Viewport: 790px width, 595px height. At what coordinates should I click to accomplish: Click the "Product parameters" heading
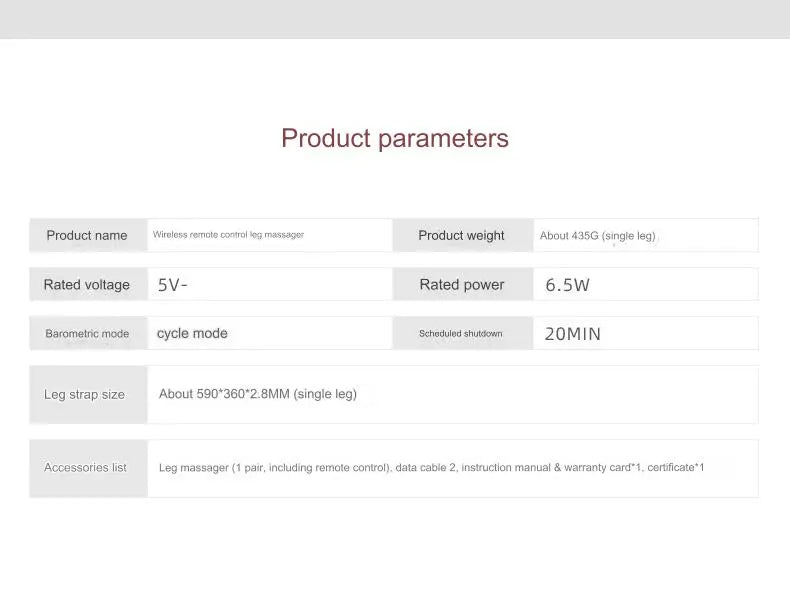pyautogui.click(x=394, y=138)
